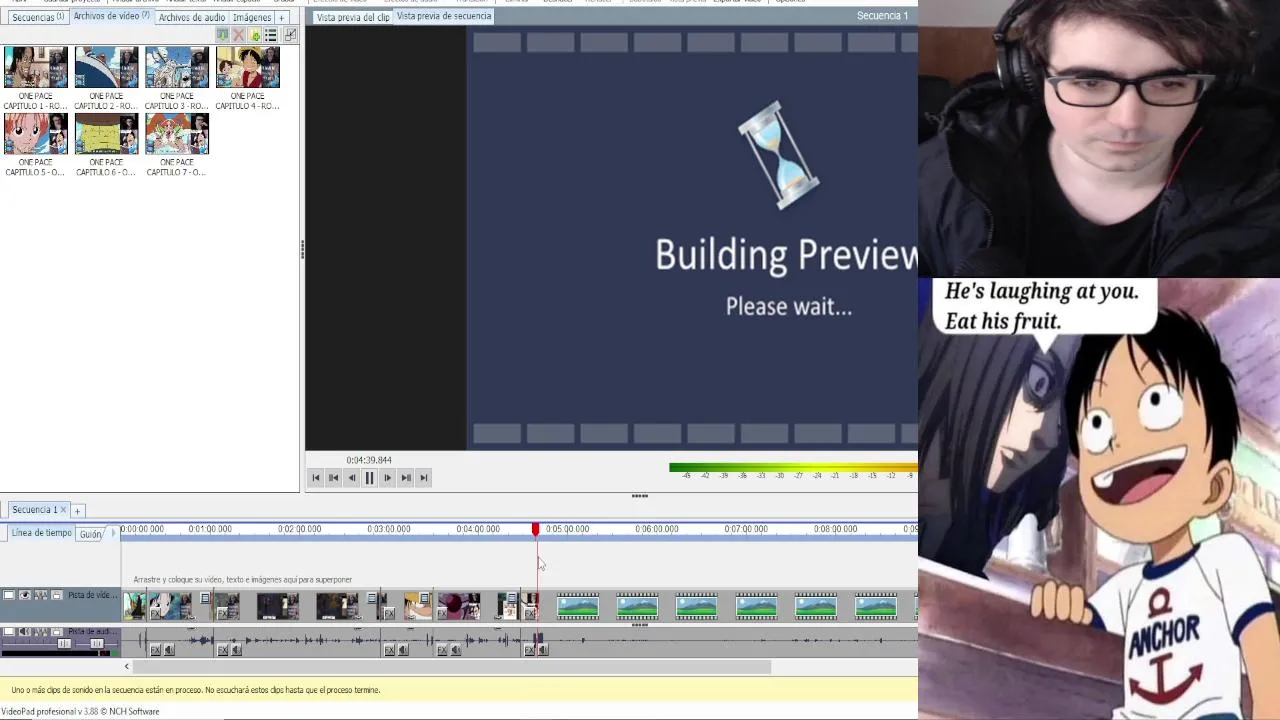Image resolution: width=1280 pixels, height=720 pixels.
Task: Click the next clip playback button
Action: 406,478
